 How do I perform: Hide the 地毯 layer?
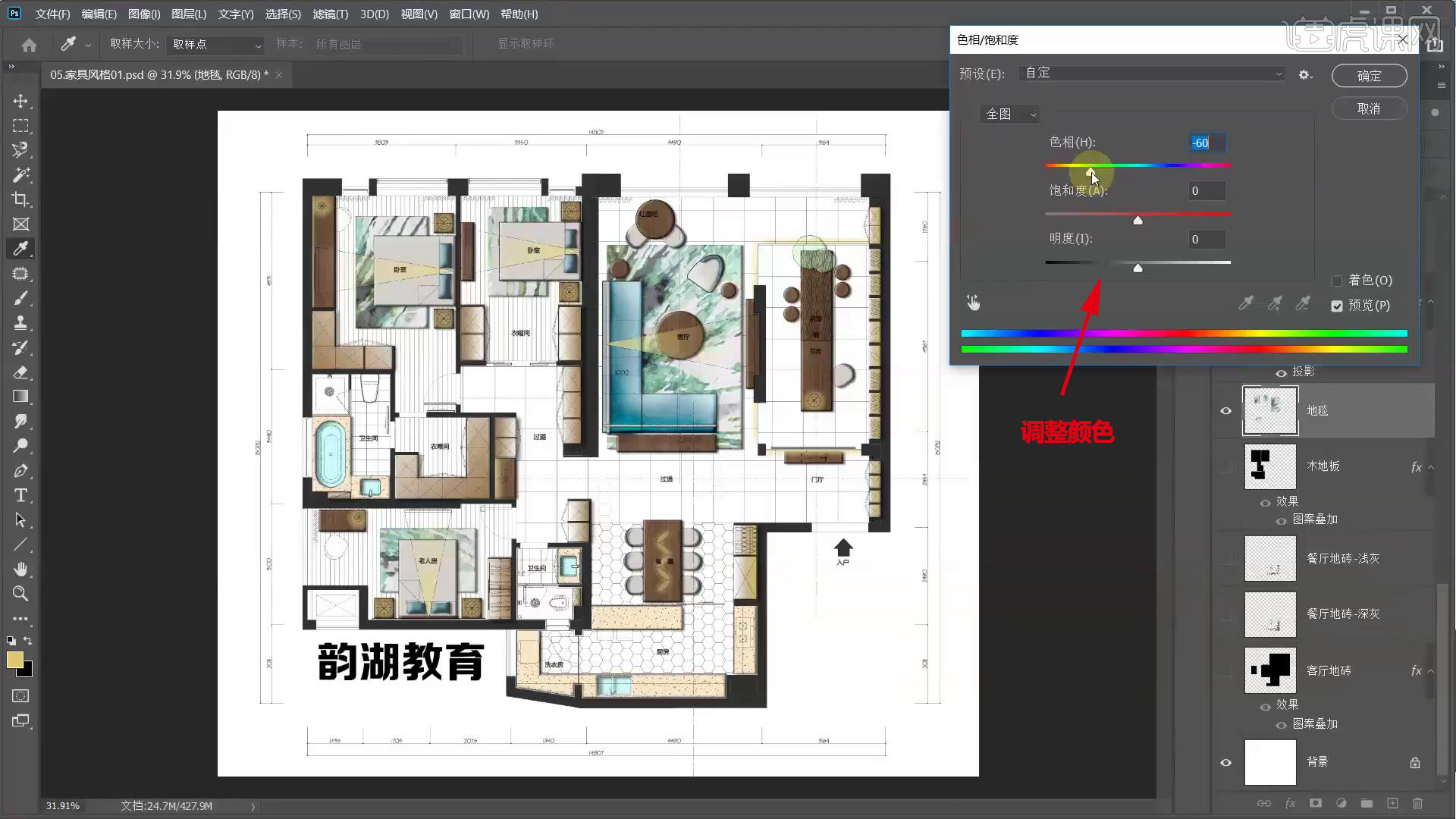(x=1225, y=410)
